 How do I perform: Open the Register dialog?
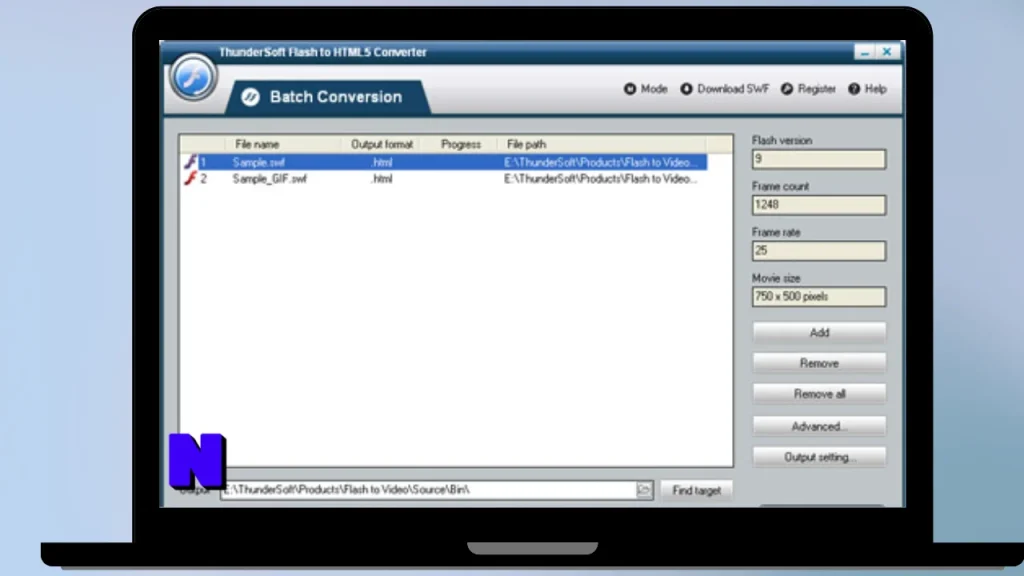pos(808,89)
